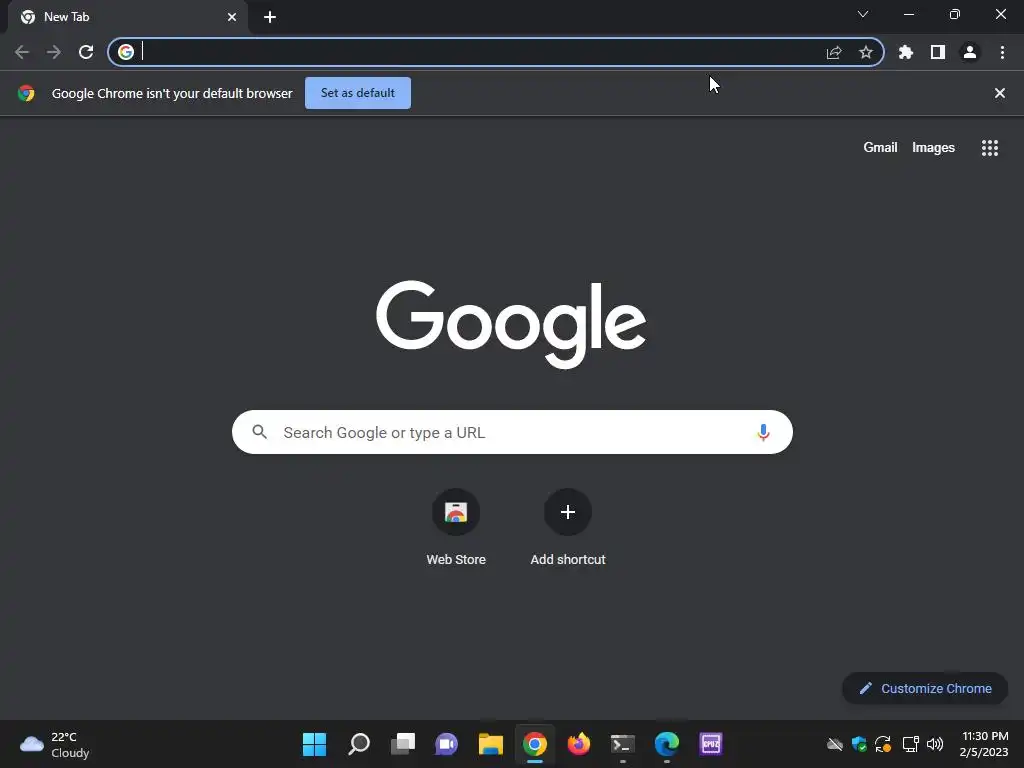Open CPU-Z app on taskbar
The image size is (1024, 768).
[x=711, y=744]
